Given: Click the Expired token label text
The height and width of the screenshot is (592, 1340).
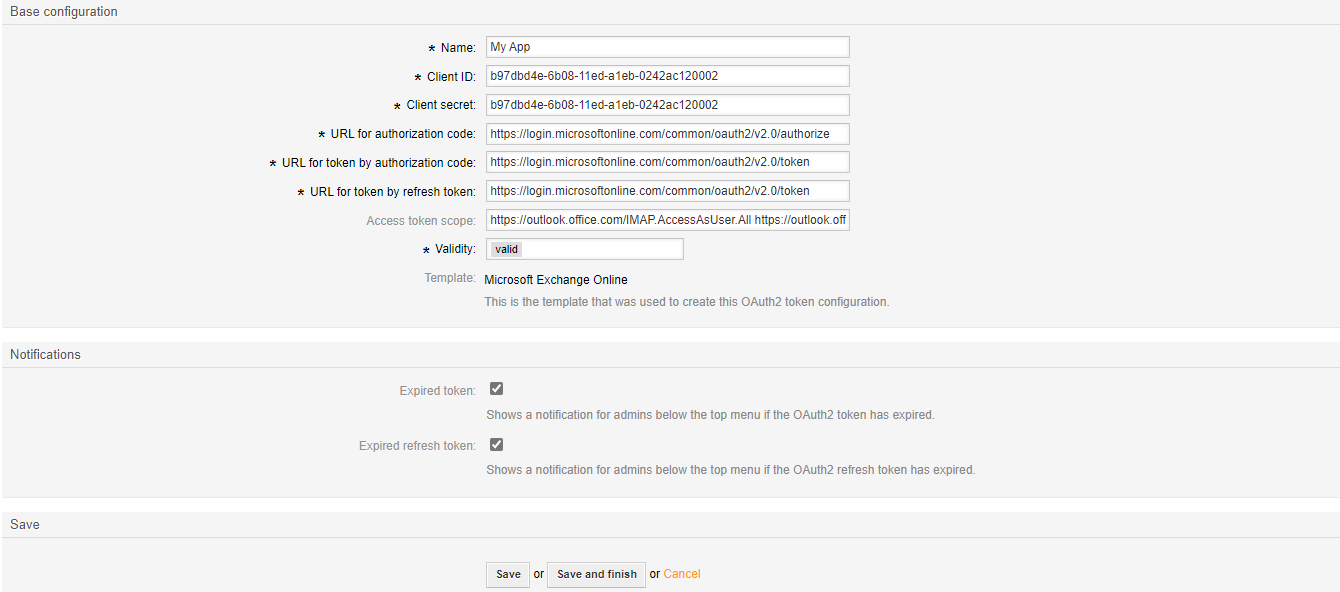Looking at the screenshot, I should point(437,390).
